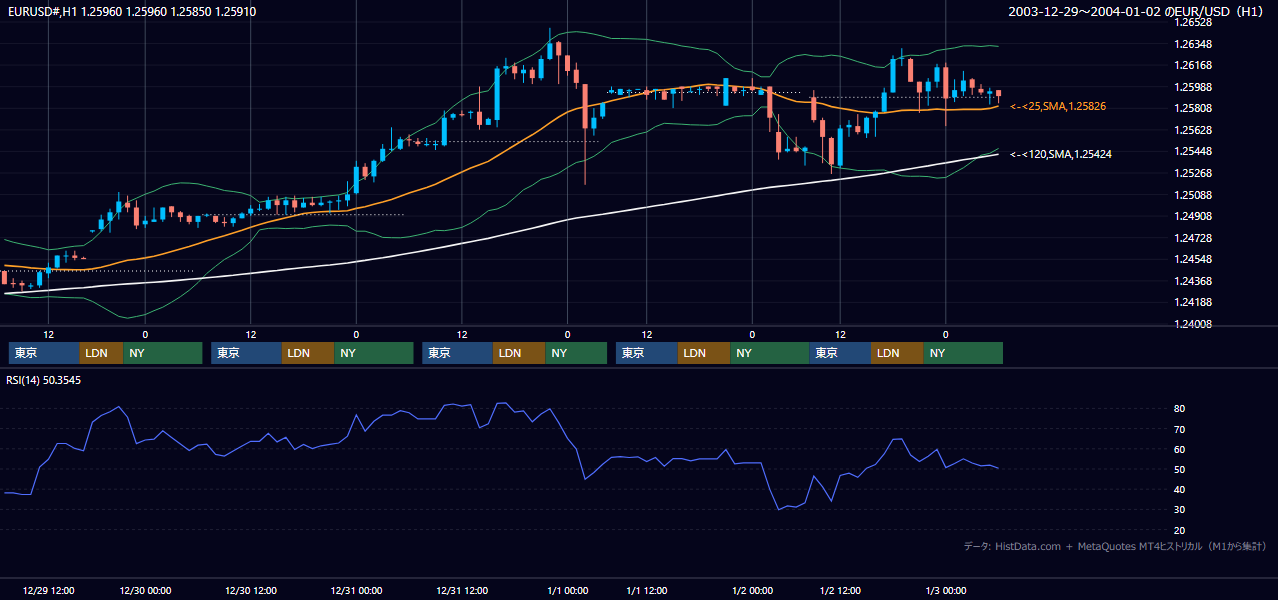Click price axis value 1.25988

1193,87
